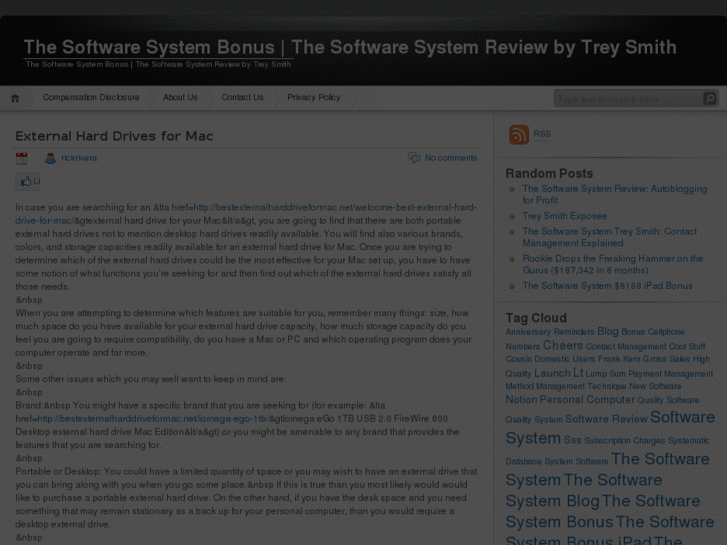The height and width of the screenshot is (545, 727).
Task: Select the 'Sss' tag
Action: pos(572,440)
